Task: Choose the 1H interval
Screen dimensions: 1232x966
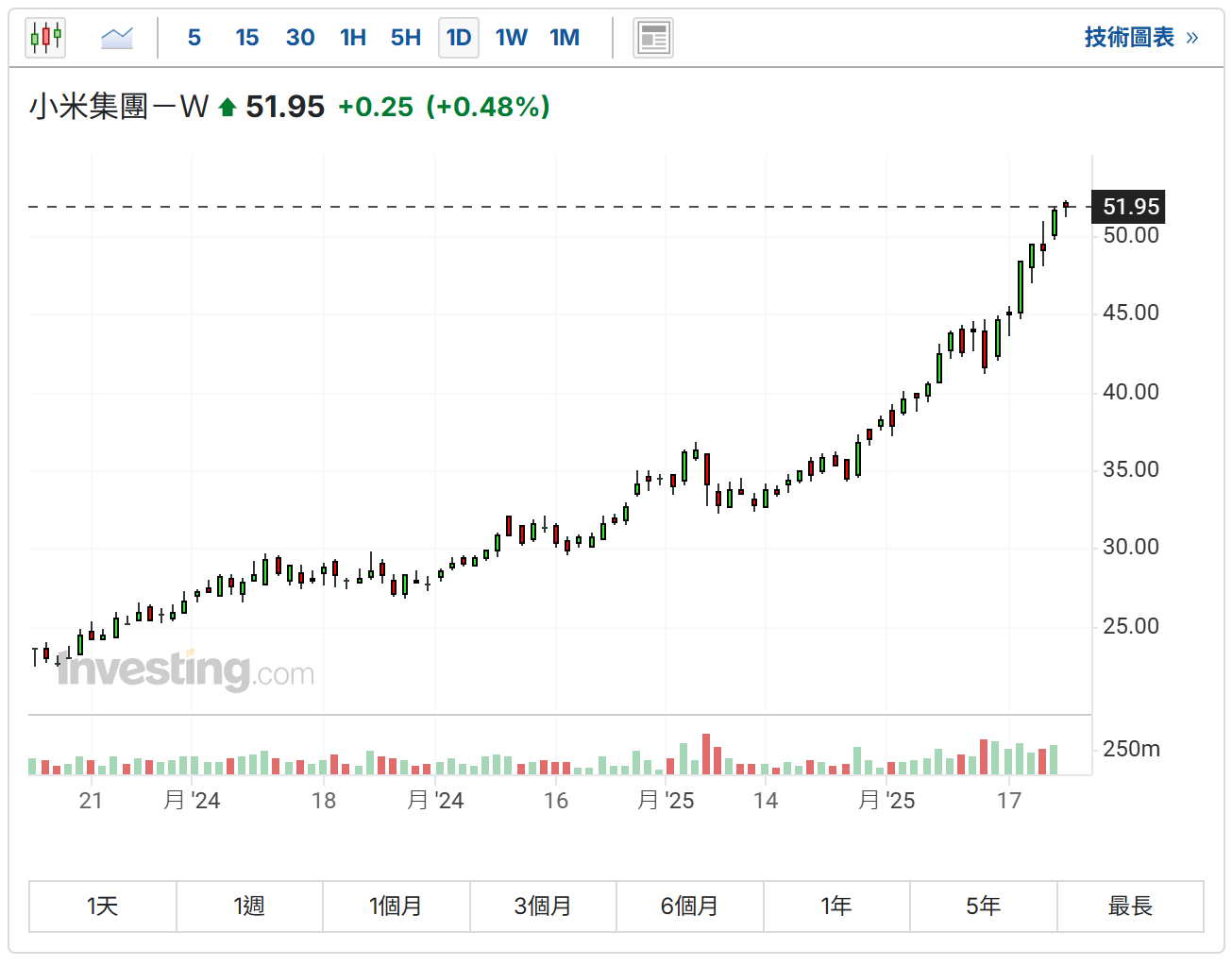Action: click(x=353, y=38)
